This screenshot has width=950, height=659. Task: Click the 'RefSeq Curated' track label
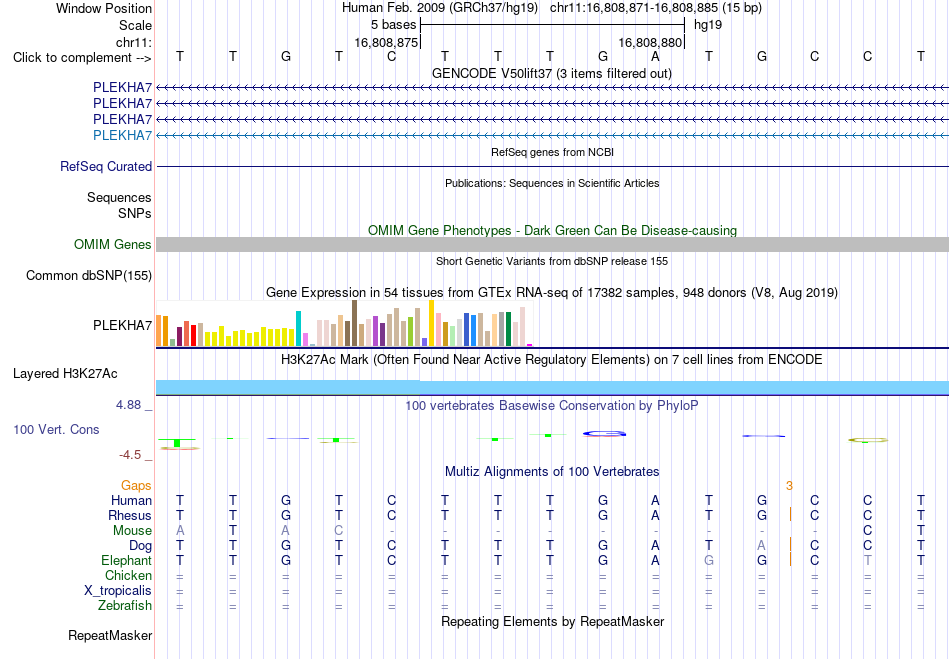(x=106, y=166)
